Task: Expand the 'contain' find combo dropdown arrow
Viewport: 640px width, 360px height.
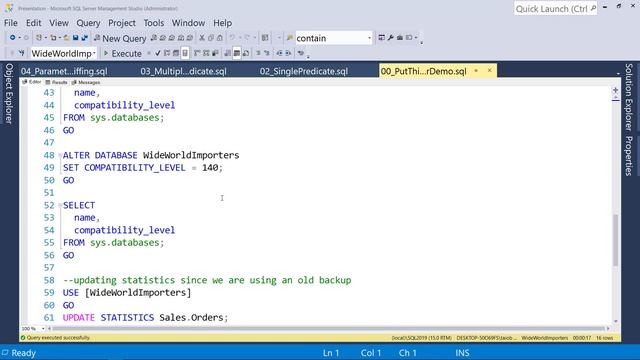Action: (x=369, y=38)
